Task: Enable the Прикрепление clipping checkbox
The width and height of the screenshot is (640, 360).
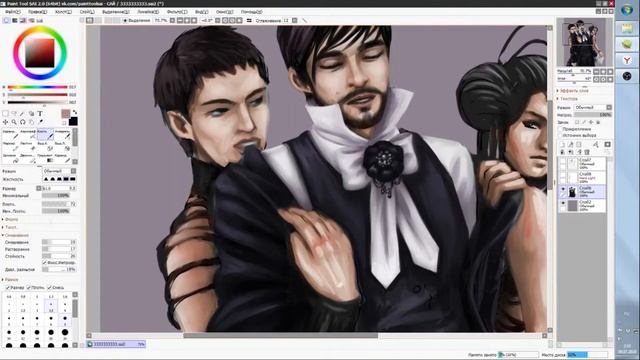Action: coord(560,129)
